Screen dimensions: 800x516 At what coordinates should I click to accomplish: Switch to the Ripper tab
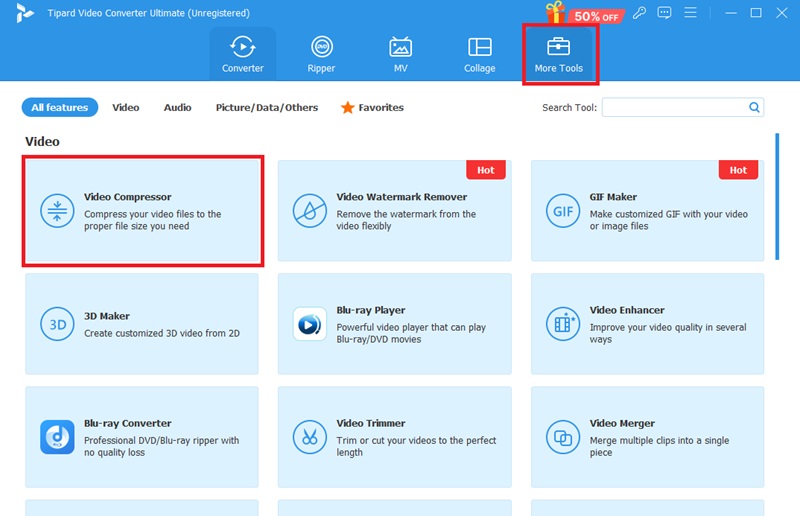321,54
